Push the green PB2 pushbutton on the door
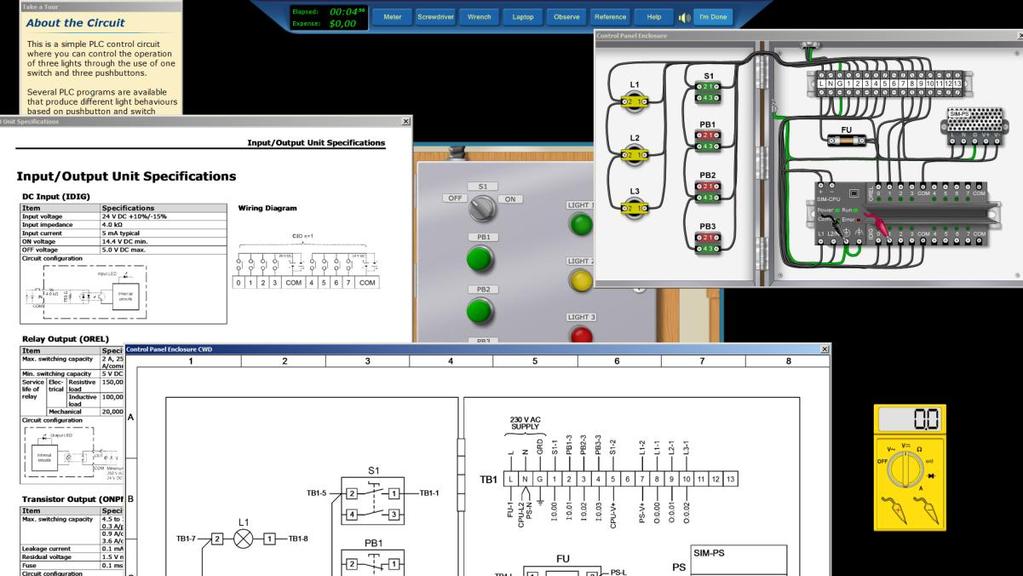 480,311
